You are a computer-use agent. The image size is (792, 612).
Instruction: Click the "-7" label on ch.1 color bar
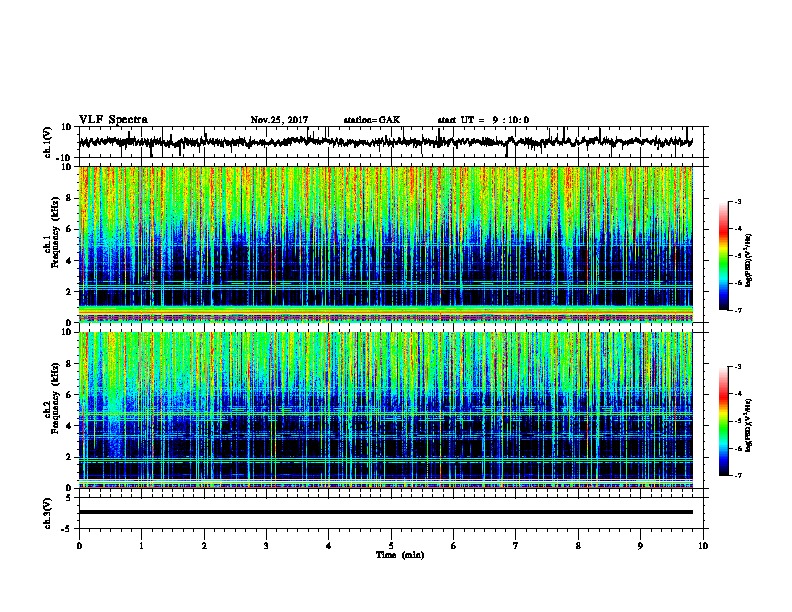click(x=737, y=310)
